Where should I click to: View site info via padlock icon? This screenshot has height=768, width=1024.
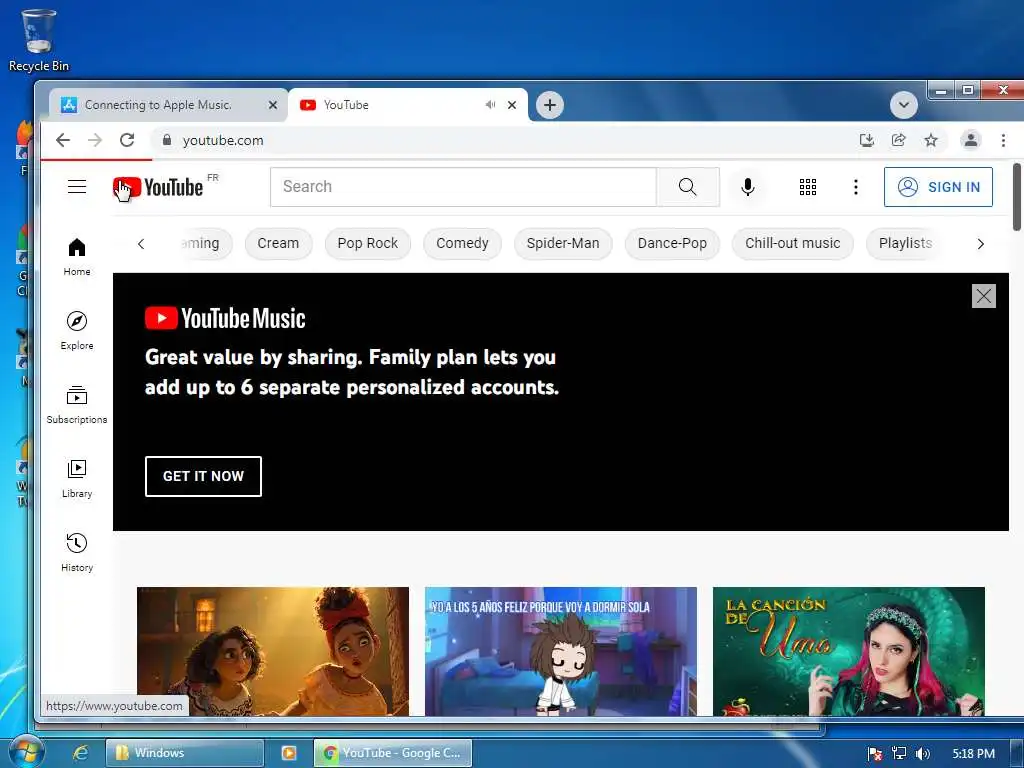(x=167, y=140)
